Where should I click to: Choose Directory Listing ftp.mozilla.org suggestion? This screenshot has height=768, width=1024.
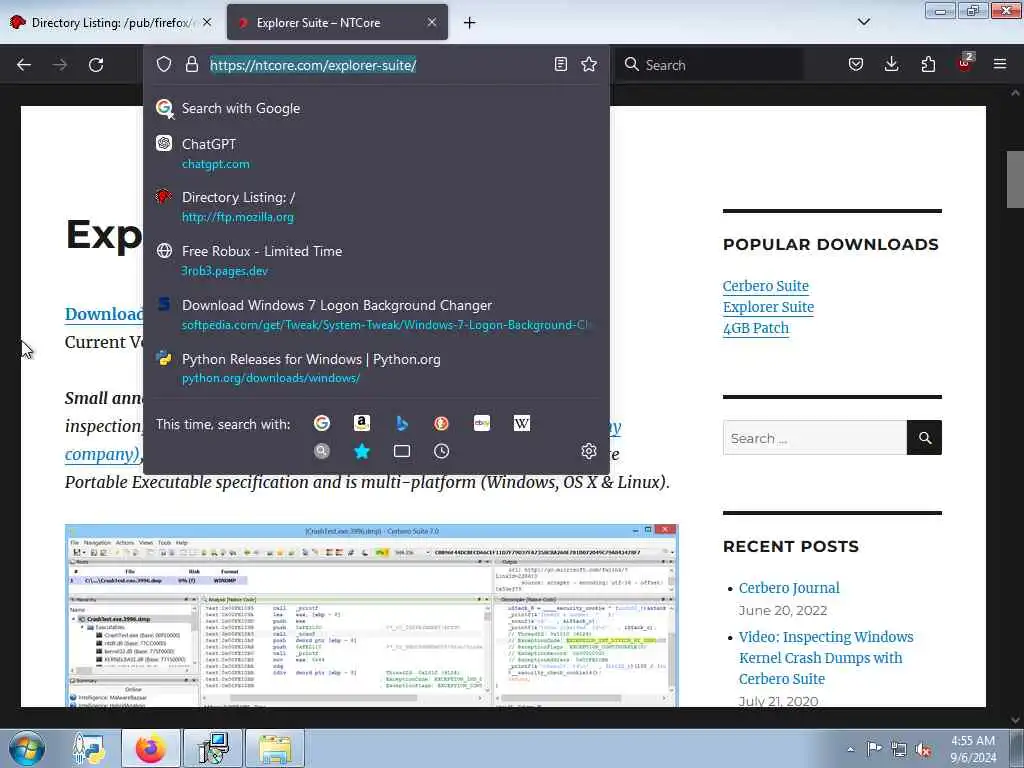click(376, 207)
